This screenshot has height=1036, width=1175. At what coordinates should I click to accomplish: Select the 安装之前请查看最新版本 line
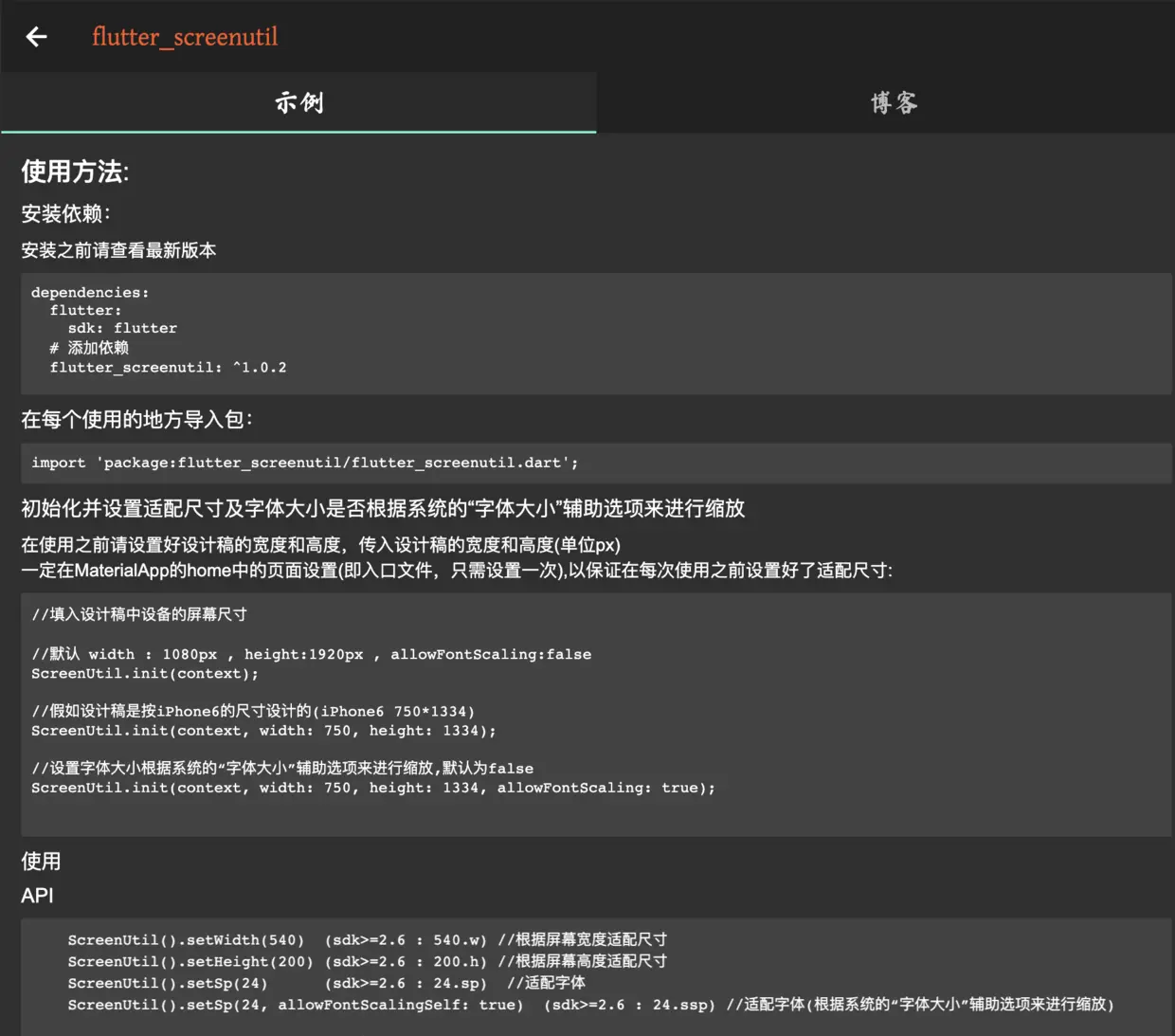[x=118, y=250]
